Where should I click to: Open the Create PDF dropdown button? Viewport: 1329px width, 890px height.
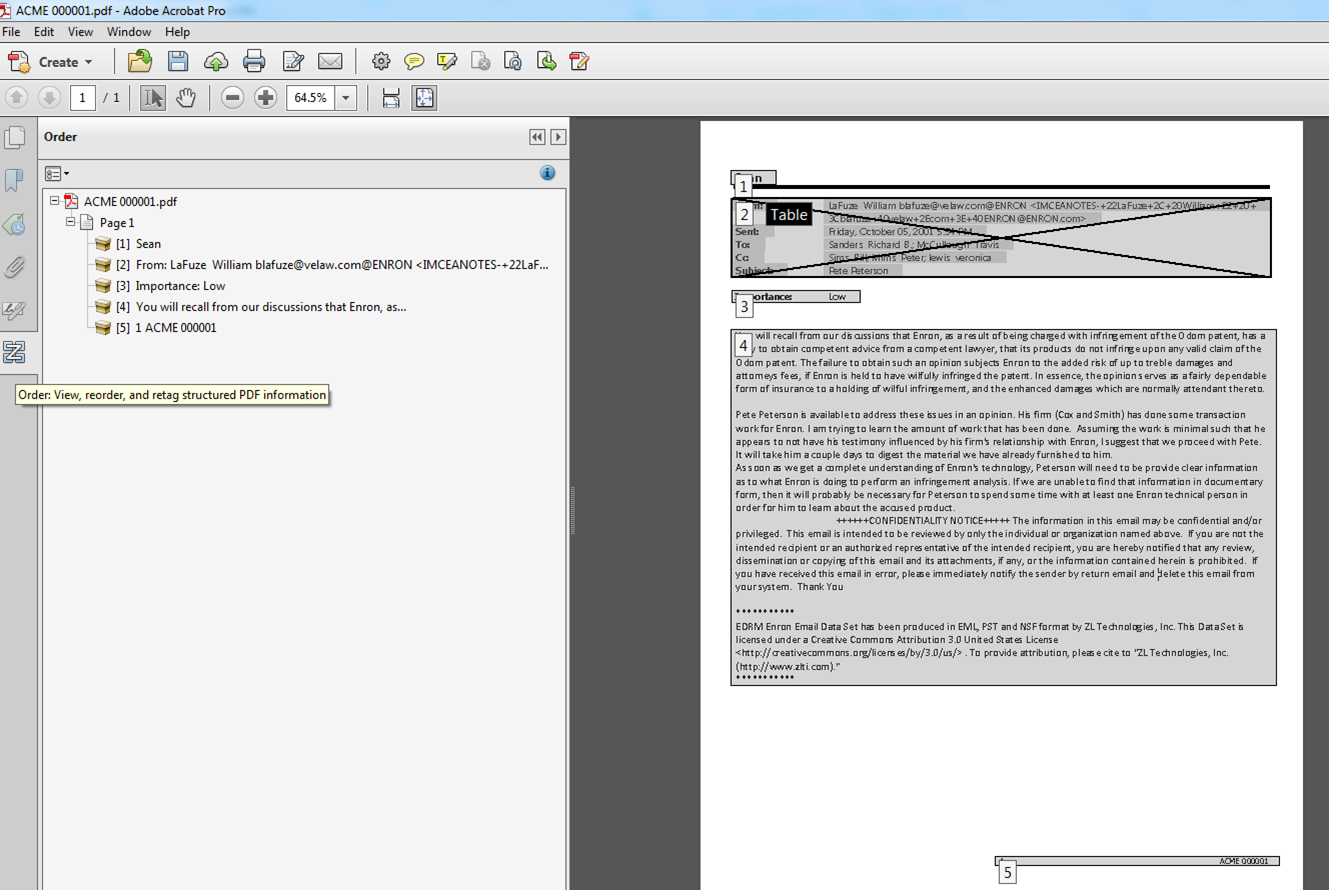click(x=50, y=62)
